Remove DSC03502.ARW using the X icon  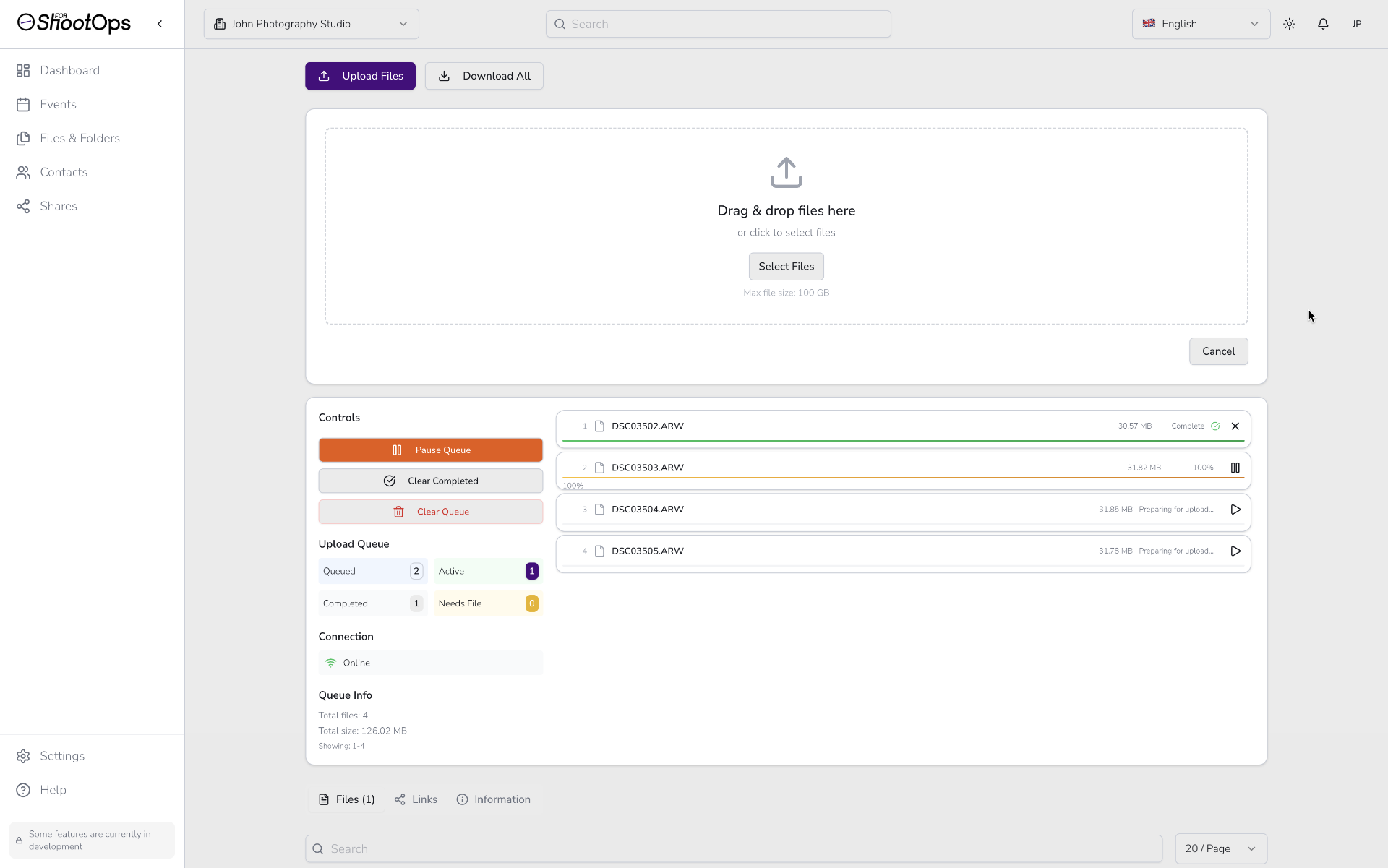(x=1235, y=426)
